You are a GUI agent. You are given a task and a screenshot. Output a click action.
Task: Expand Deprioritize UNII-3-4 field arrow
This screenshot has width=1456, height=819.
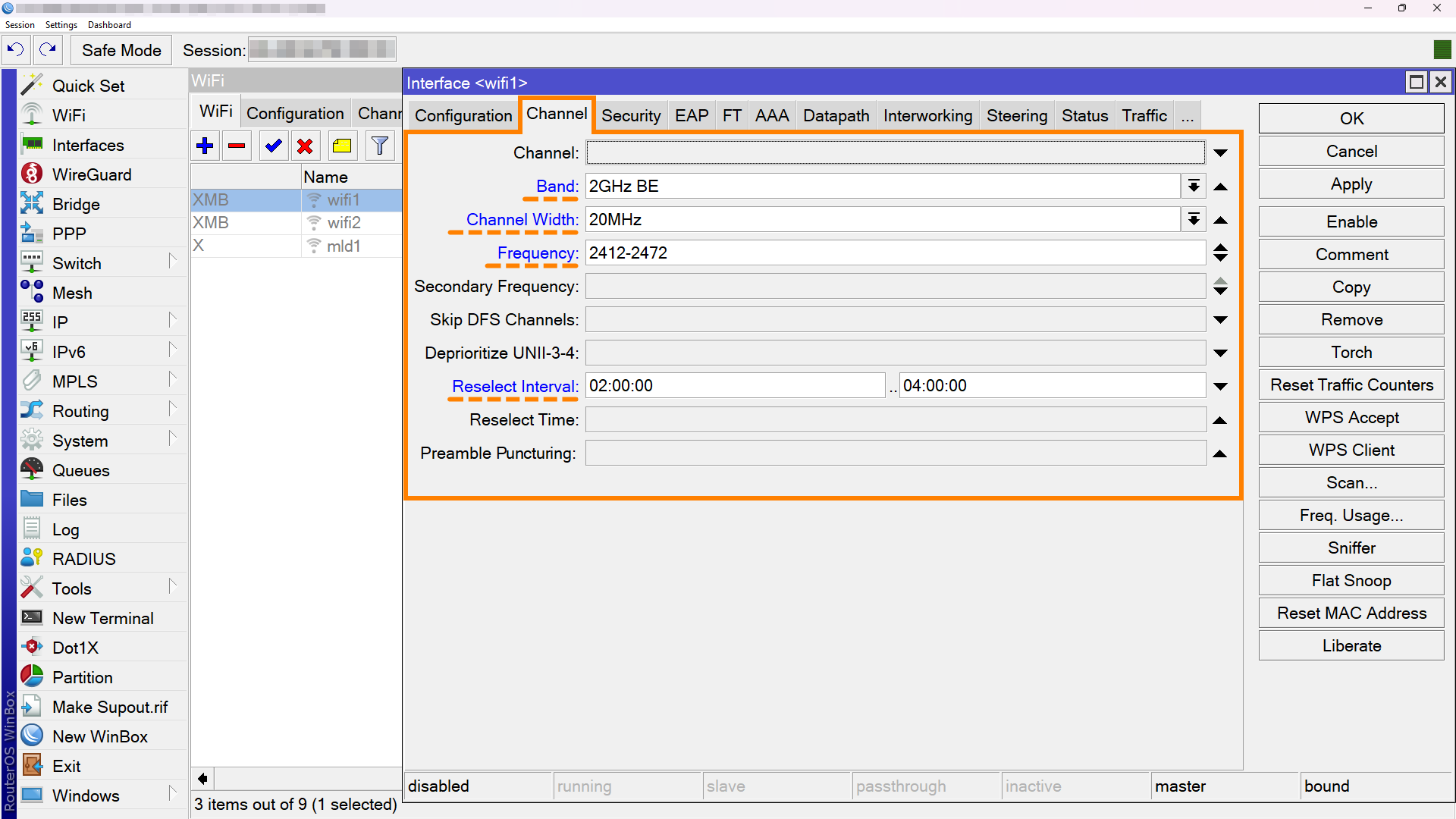coord(1220,353)
